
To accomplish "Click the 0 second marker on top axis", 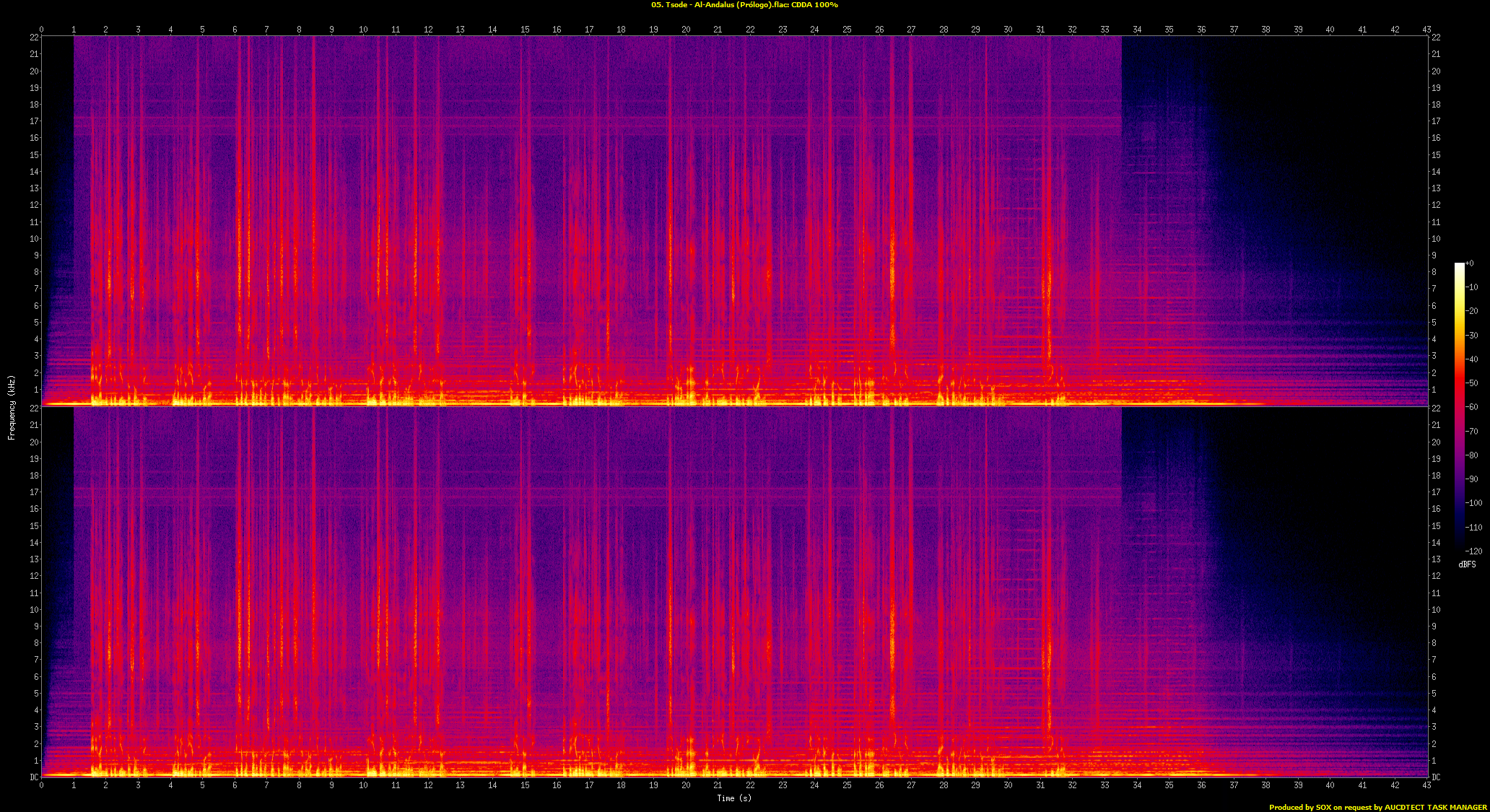I will [41, 30].
